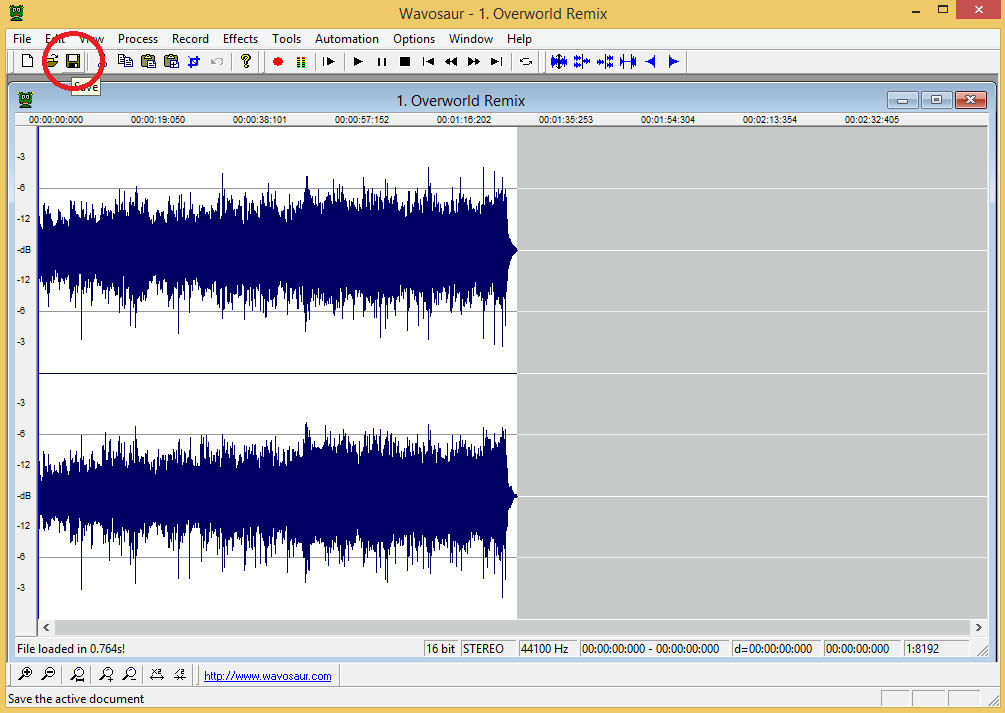Click the Play button in the toolbar
This screenshot has height=713, width=1005.
click(358, 62)
